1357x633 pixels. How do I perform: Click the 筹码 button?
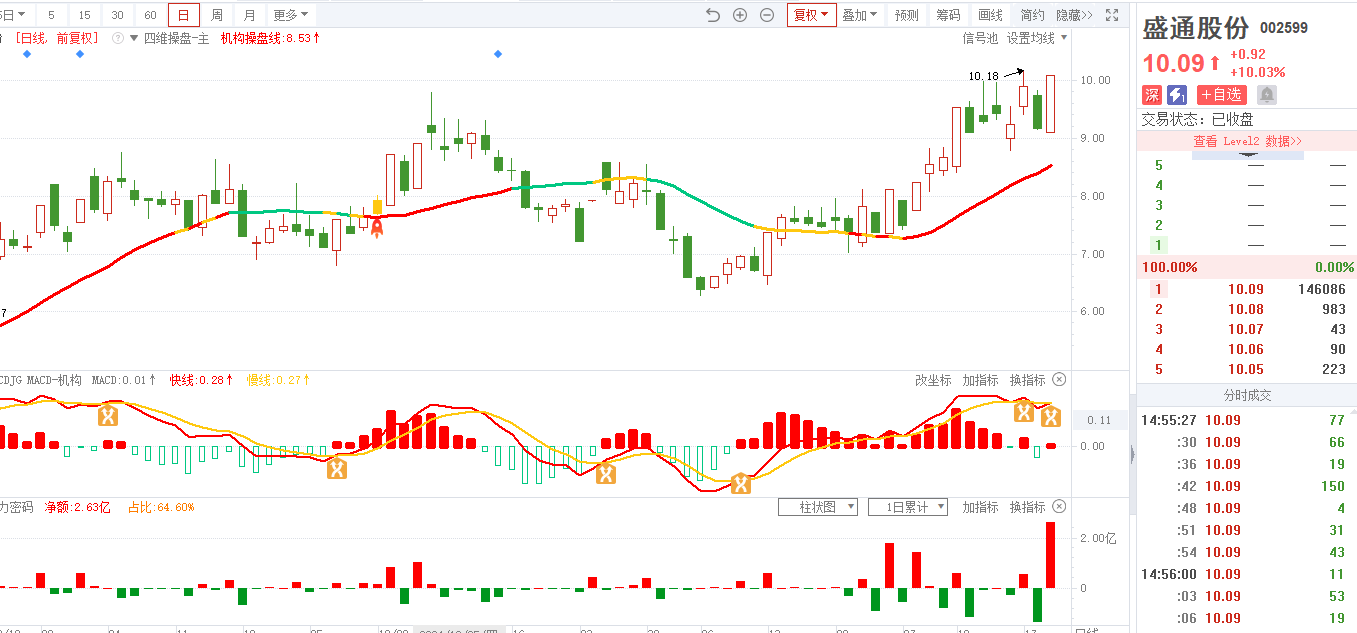[948, 15]
